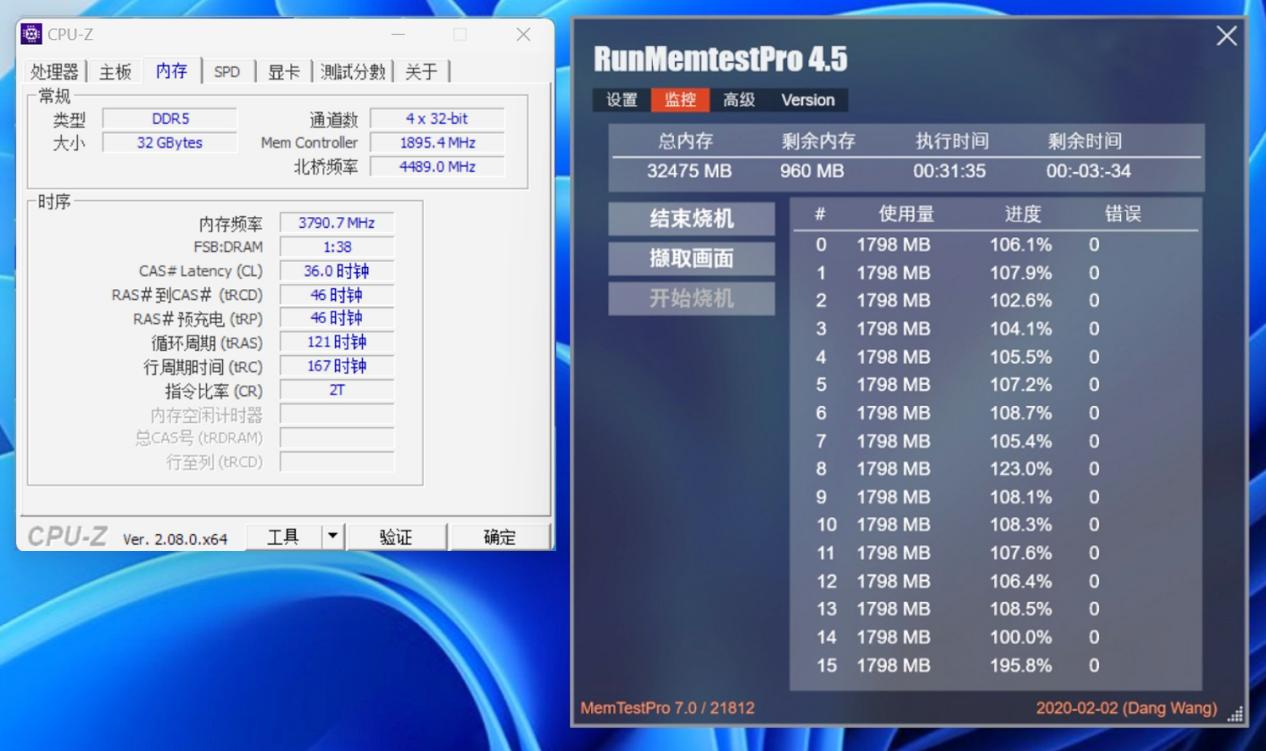Click the DDR5 memory type field
Screen dimensions: 1266x751
pos(170,119)
